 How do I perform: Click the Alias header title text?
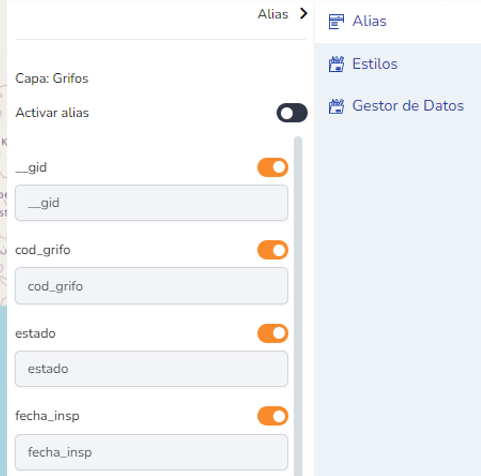273,14
